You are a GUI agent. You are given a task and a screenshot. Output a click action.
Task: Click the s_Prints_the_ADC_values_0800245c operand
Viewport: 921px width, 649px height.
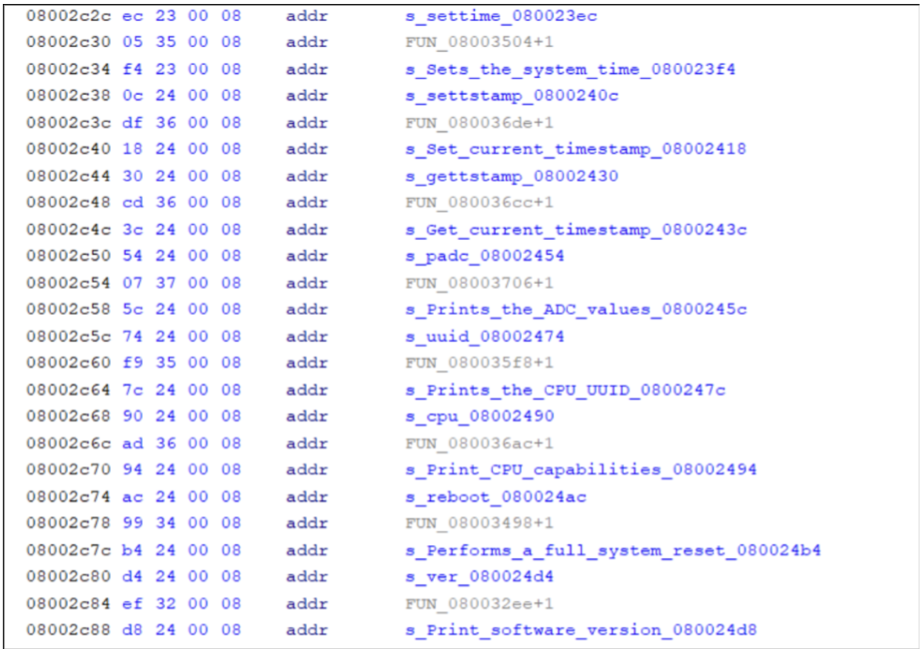click(x=575, y=309)
